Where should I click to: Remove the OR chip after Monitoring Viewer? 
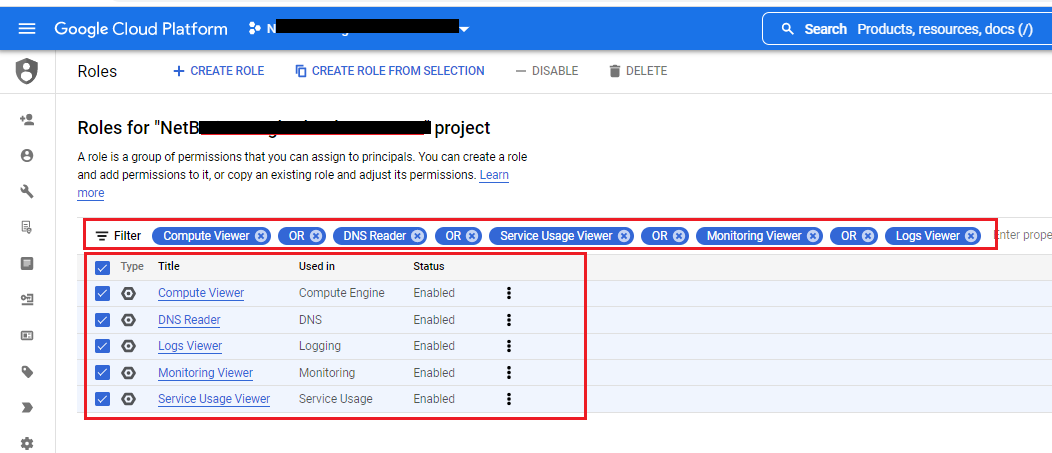click(x=868, y=236)
